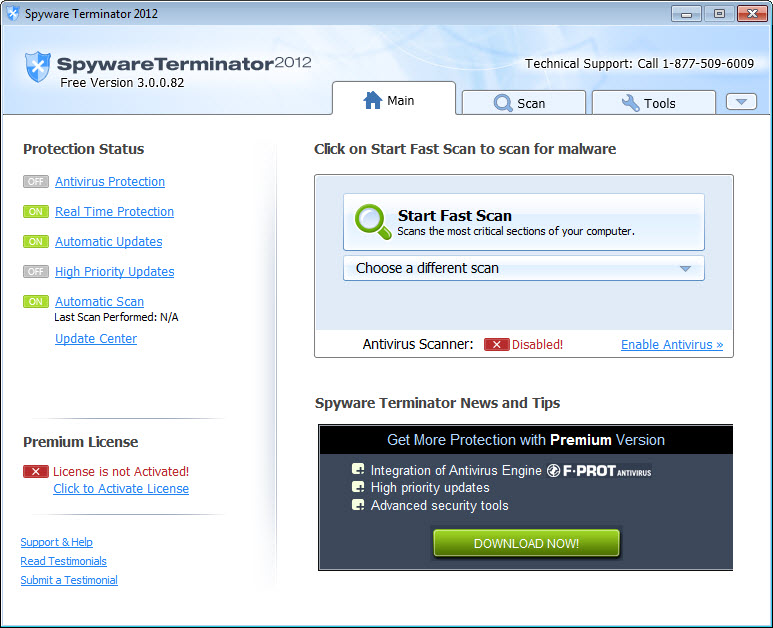The image size is (773, 628).
Task: Open the Antivirus Protection link
Action: click(110, 181)
